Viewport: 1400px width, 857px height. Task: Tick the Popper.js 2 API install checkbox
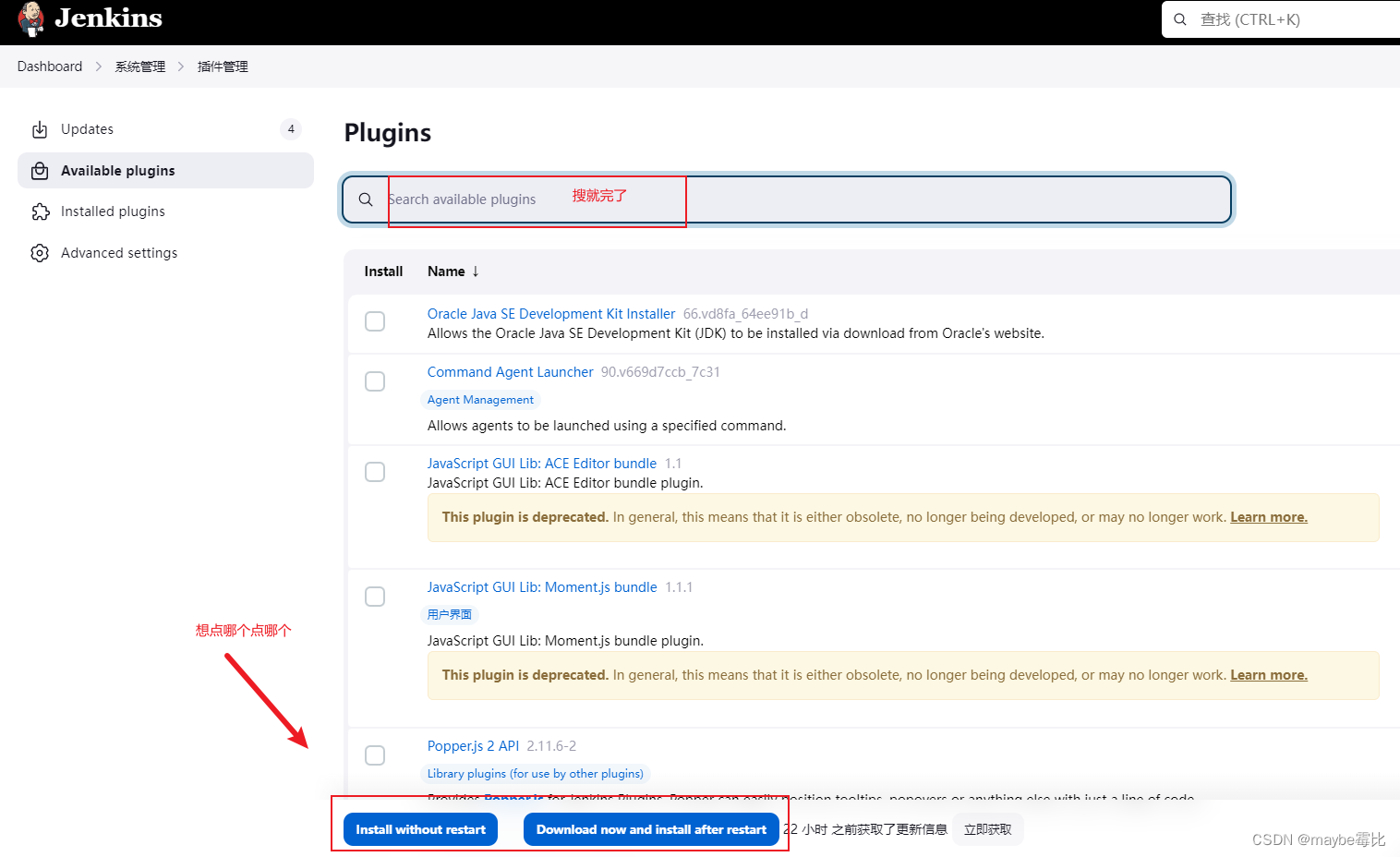(x=375, y=754)
